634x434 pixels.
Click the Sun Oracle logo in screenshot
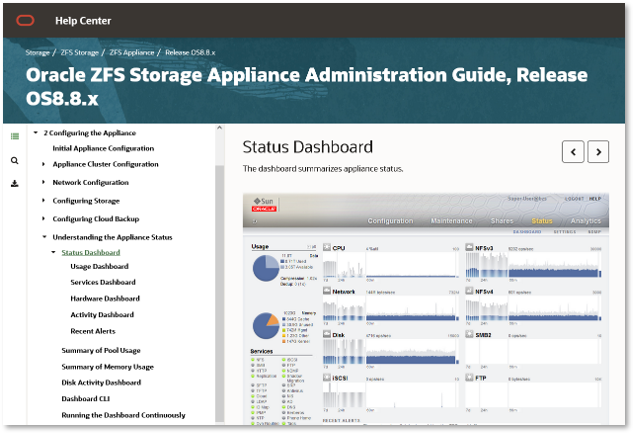coord(264,204)
